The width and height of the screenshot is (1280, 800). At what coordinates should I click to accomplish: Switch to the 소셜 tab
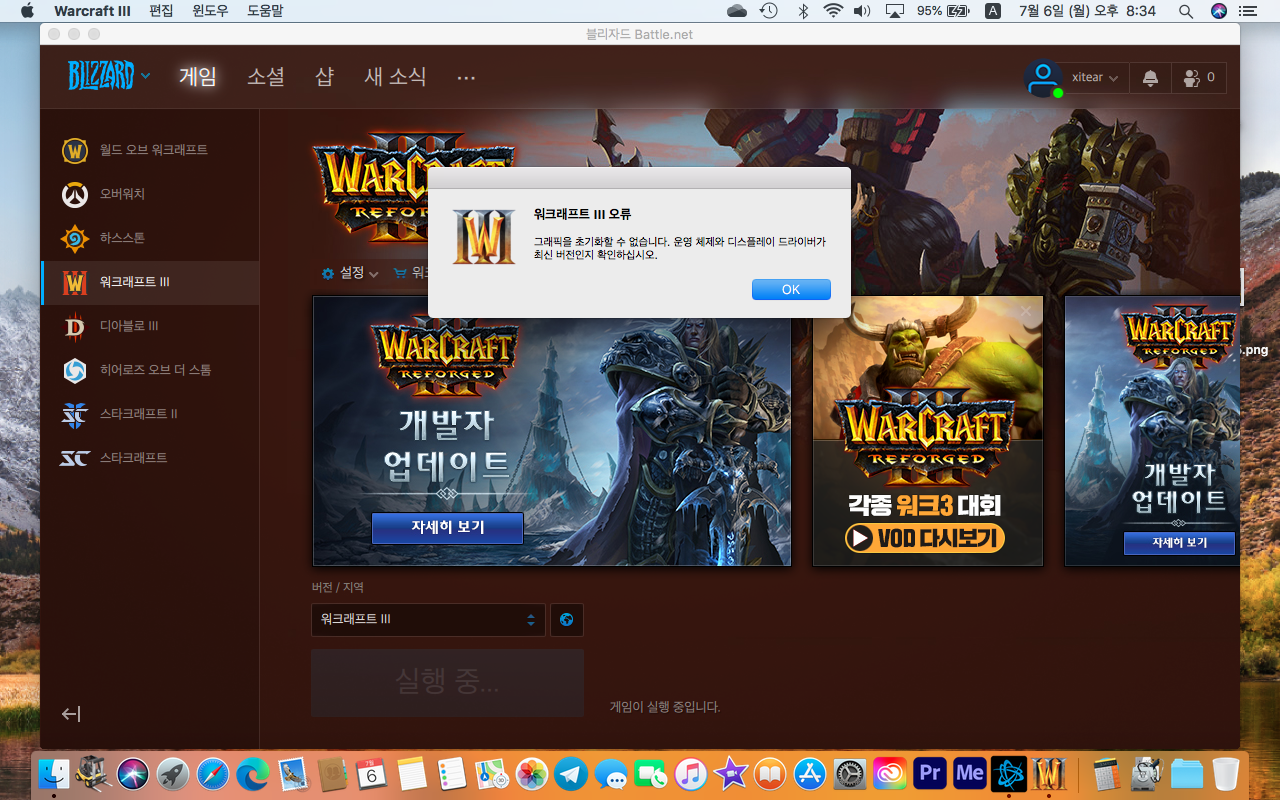pyautogui.click(x=266, y=76)
